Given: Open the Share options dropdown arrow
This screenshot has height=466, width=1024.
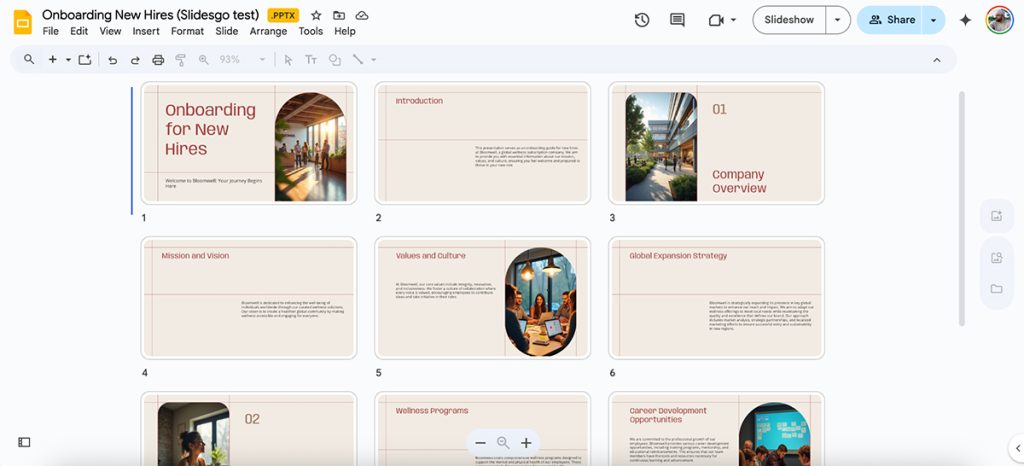Looking at the screenshot, I should (933, 20).
